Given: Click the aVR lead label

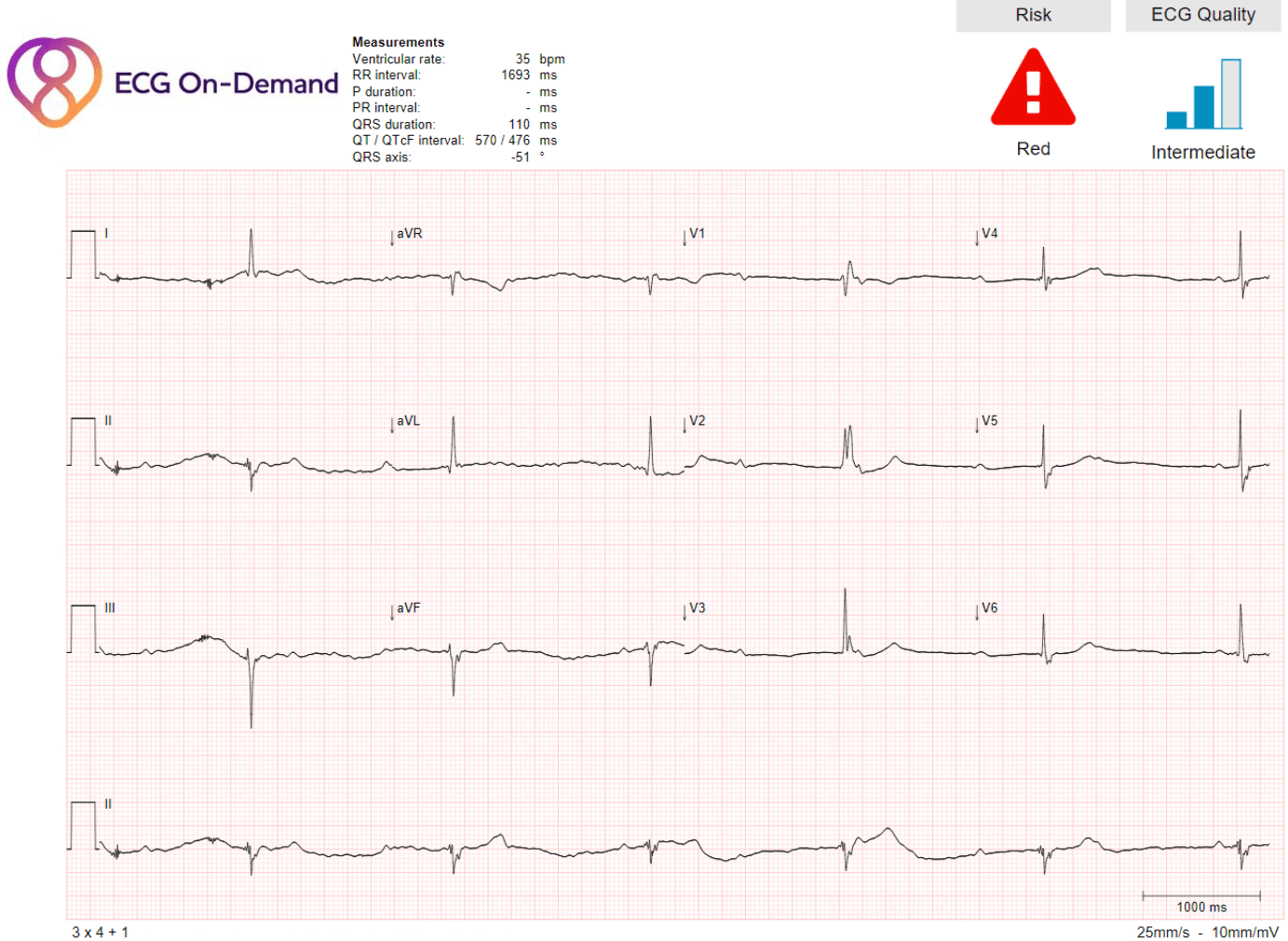Looking at the screenshot, I should [x=409, y=233].
